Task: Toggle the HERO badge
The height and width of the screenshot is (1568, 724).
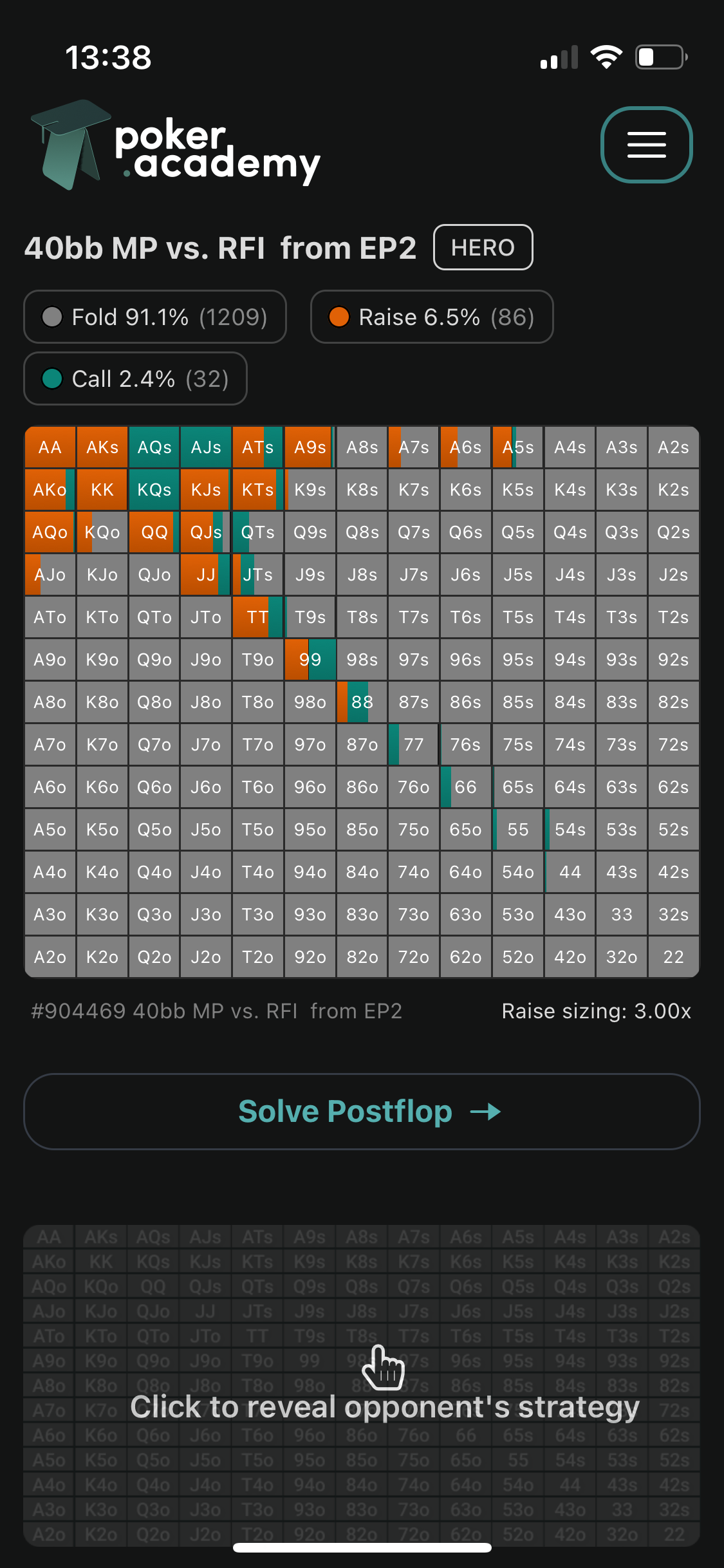Action: [x=483, y=247]
